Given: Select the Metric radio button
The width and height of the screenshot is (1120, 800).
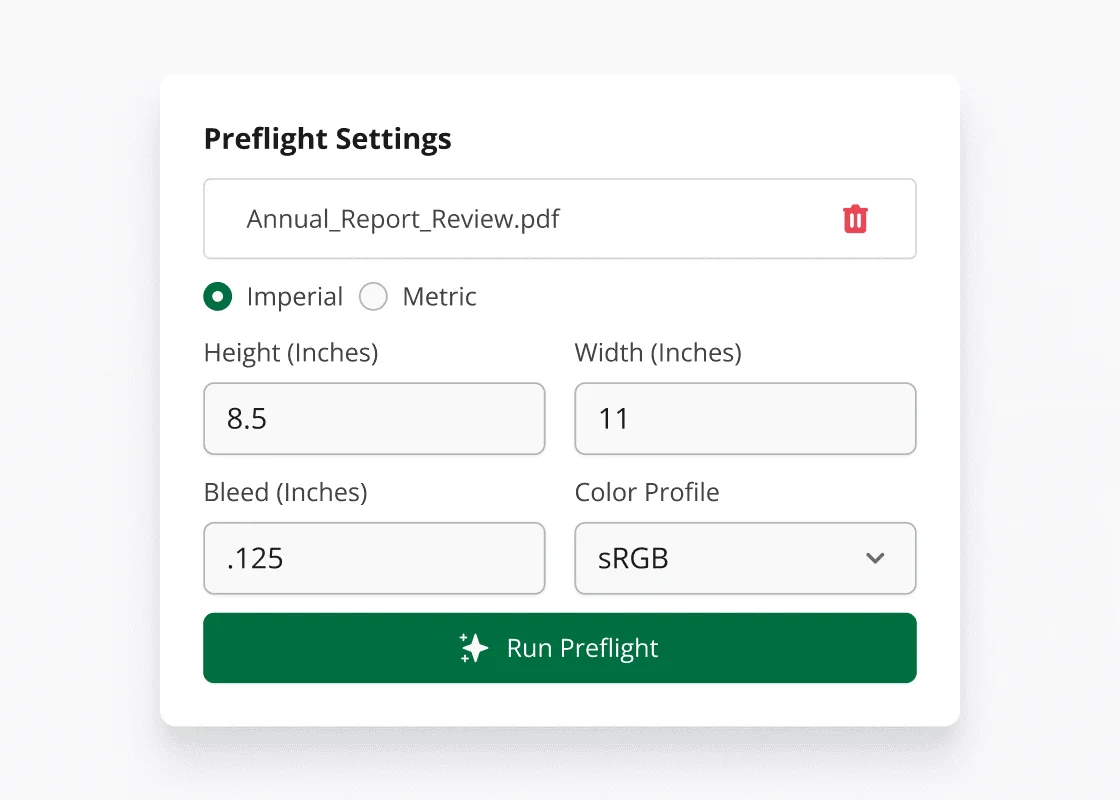Looking at the screenshot, I should click(374, 296).
